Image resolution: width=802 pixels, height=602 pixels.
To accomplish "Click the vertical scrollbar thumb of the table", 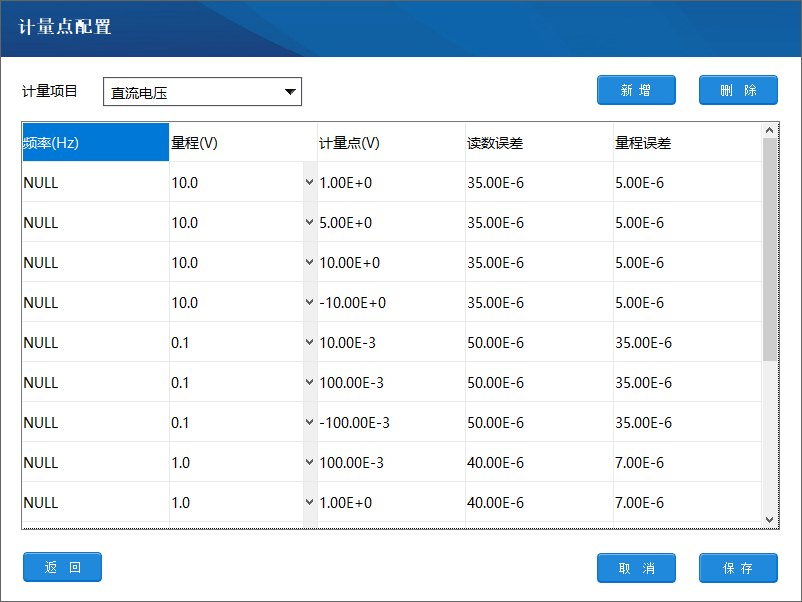I will coord(769,250).
